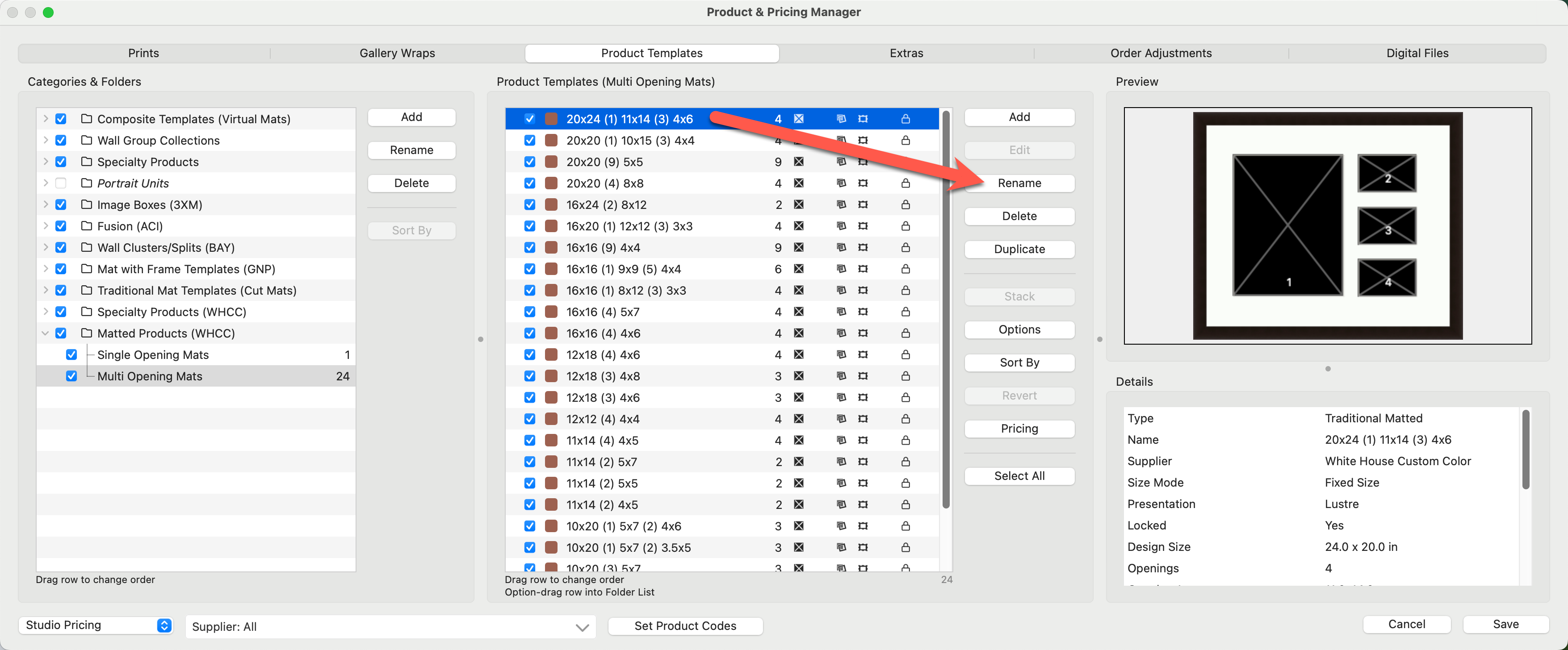Click frame icon on 16x16 (9) 4x4 row
This screenshot has width=1568, height=650.
[863, 247]
